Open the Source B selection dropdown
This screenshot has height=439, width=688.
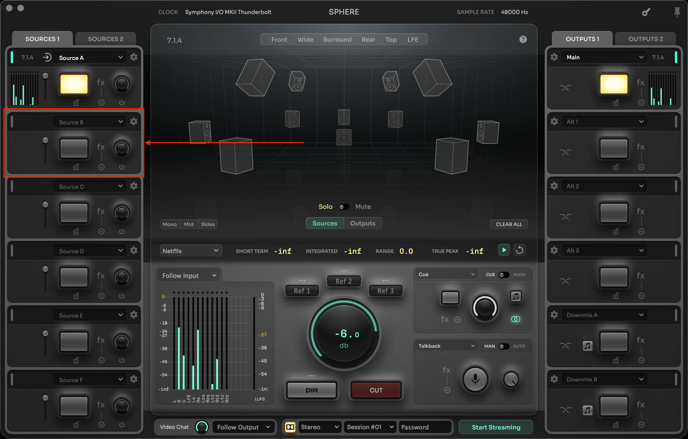(90, 122)
